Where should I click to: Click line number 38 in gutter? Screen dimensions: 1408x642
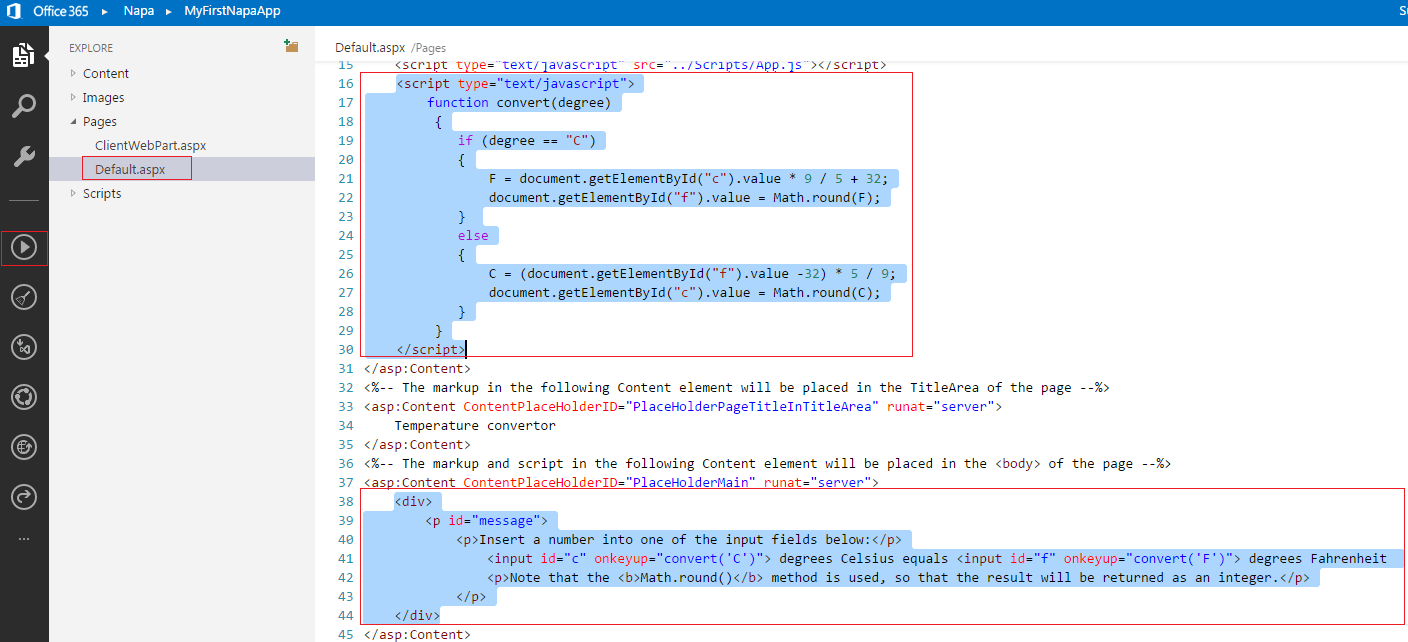(x=346, y=501)
